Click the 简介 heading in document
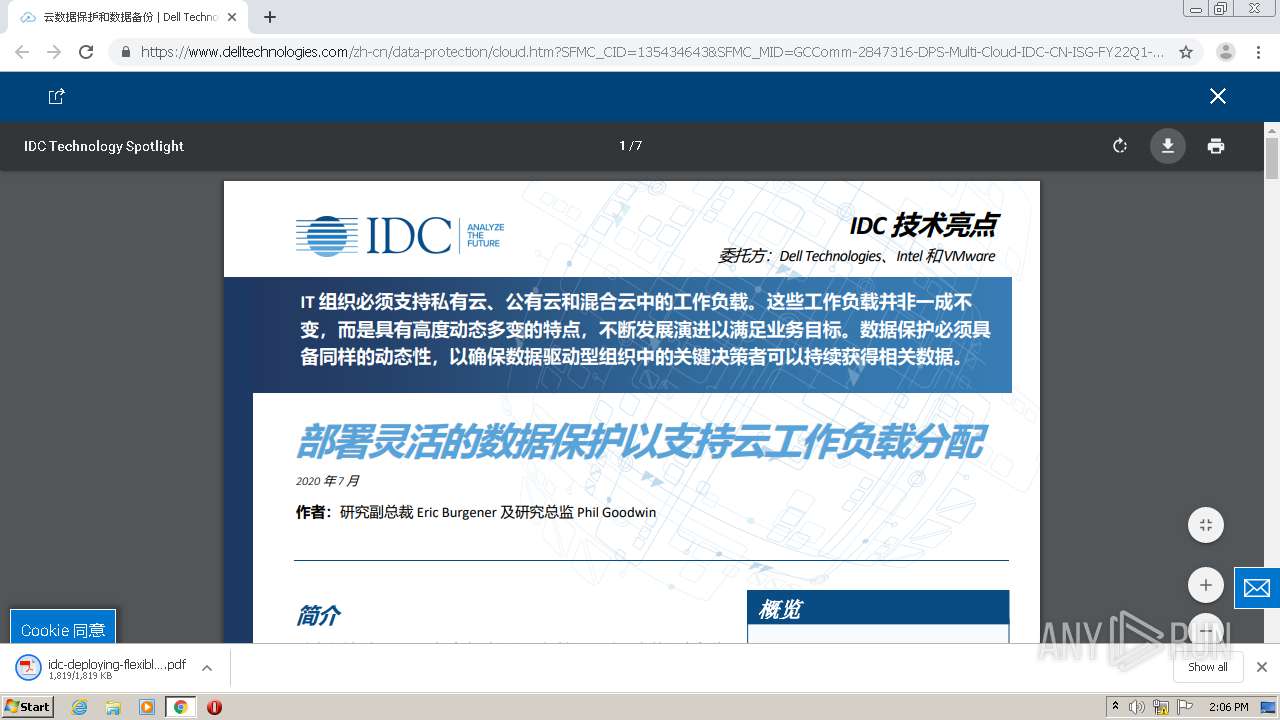 pyautogui.click(x=318, y=614)
